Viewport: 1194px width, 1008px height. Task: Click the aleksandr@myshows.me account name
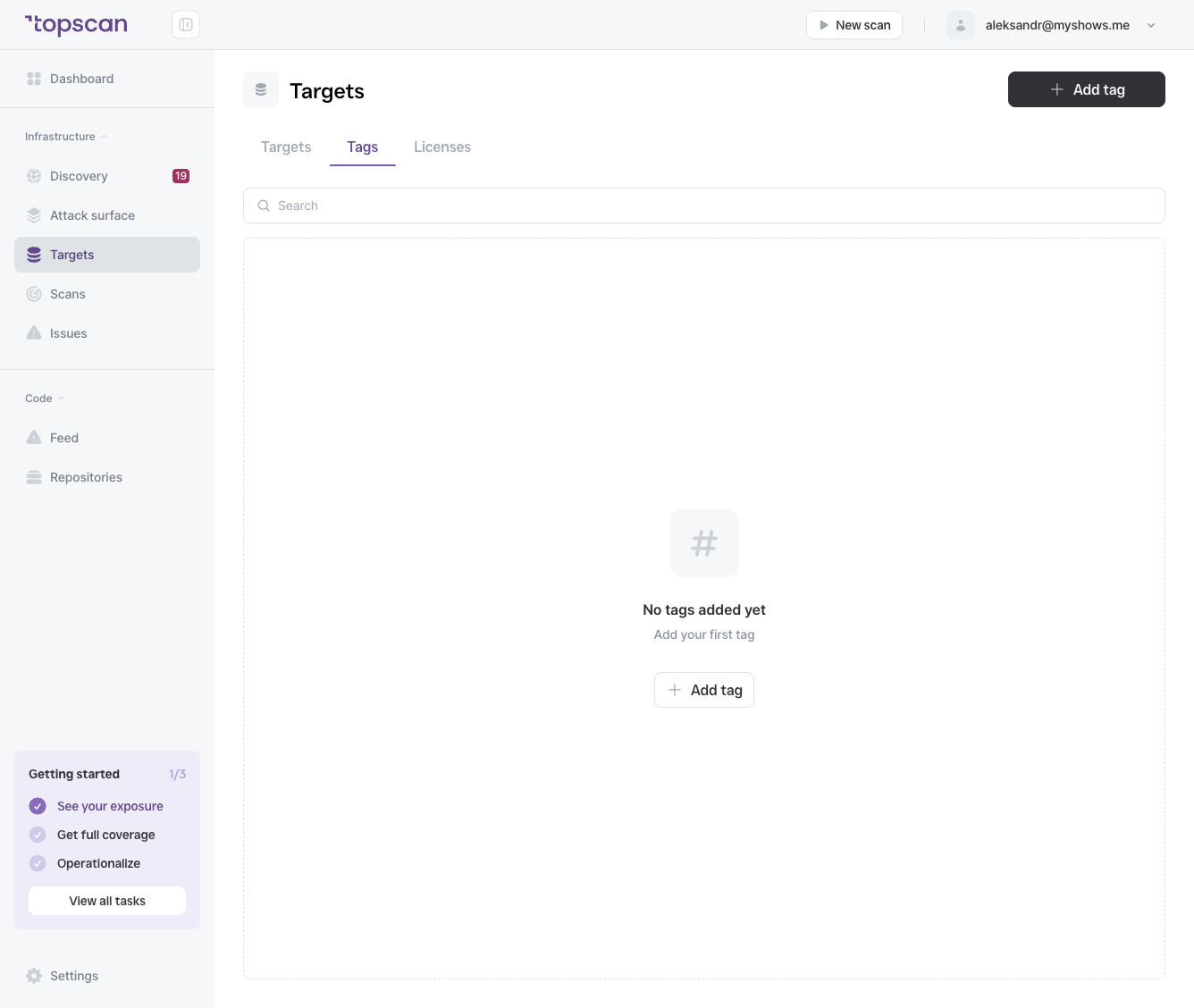coord(1057,25)
